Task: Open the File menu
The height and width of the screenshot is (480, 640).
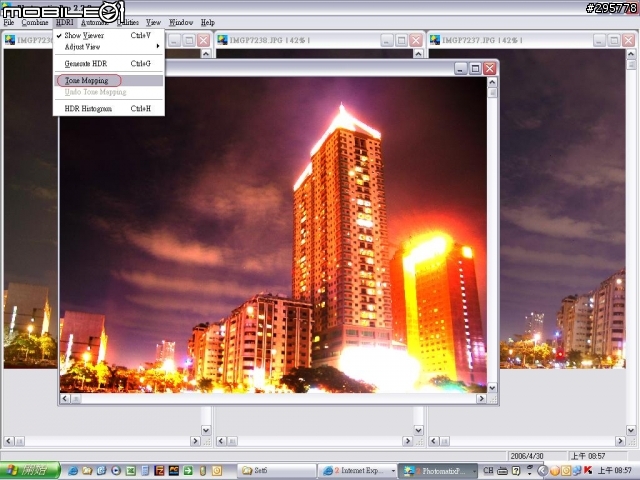Action: tap(9, 22)
